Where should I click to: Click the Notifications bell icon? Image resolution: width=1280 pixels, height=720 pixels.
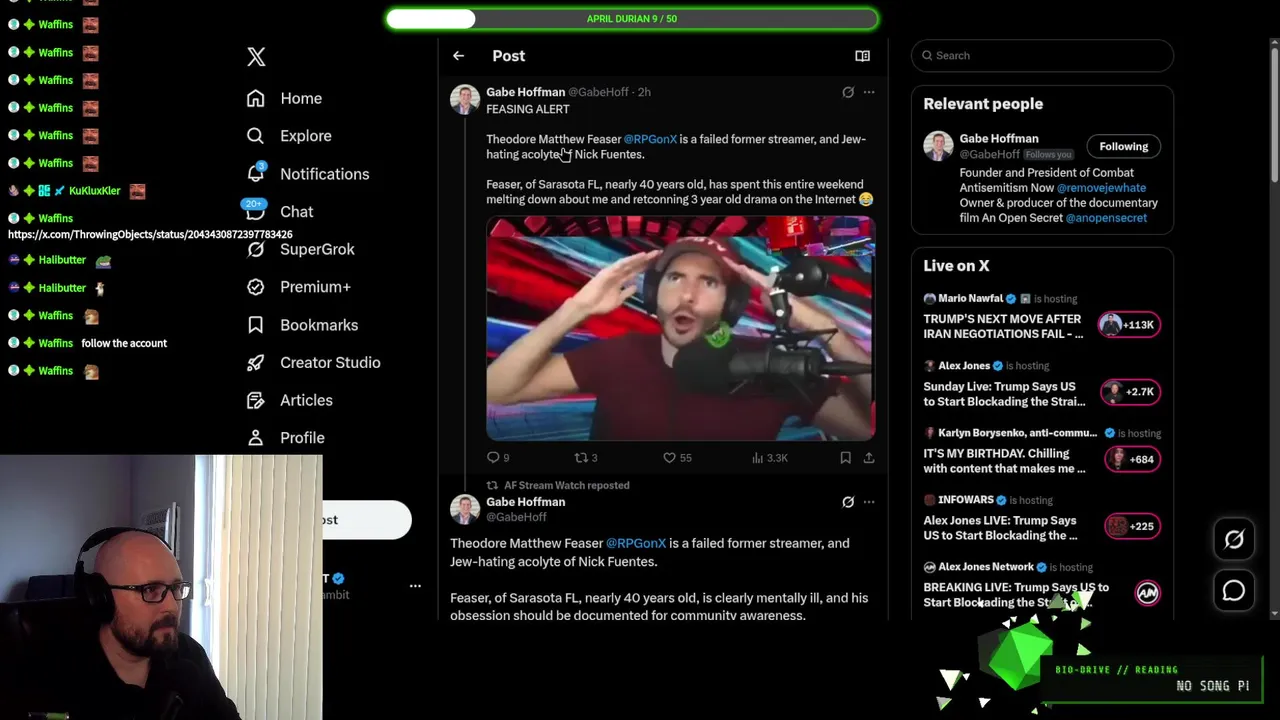pyautogui.click(x=256, y=173)
